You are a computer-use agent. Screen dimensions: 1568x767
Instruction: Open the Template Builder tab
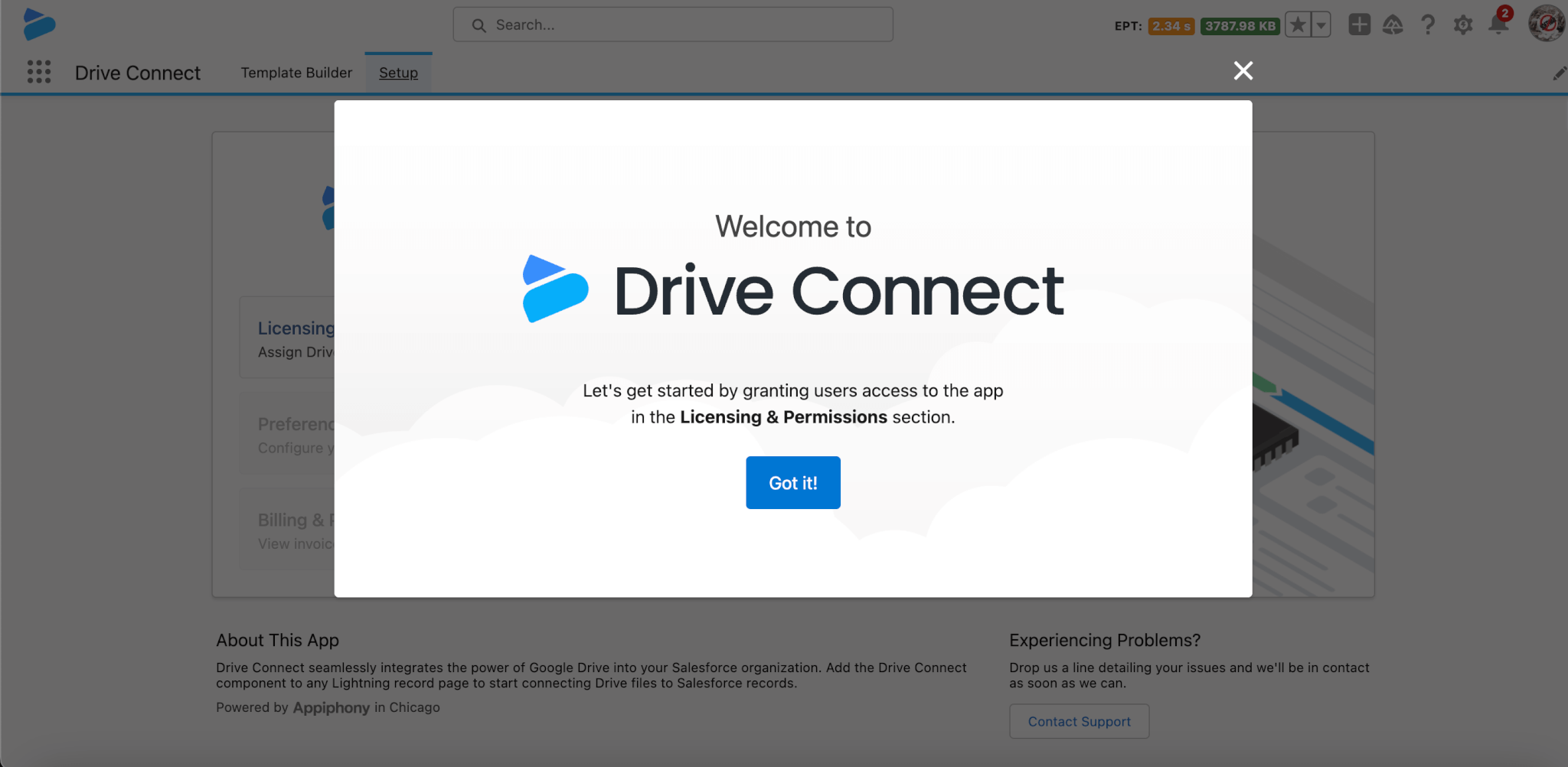tap(296, 73)
